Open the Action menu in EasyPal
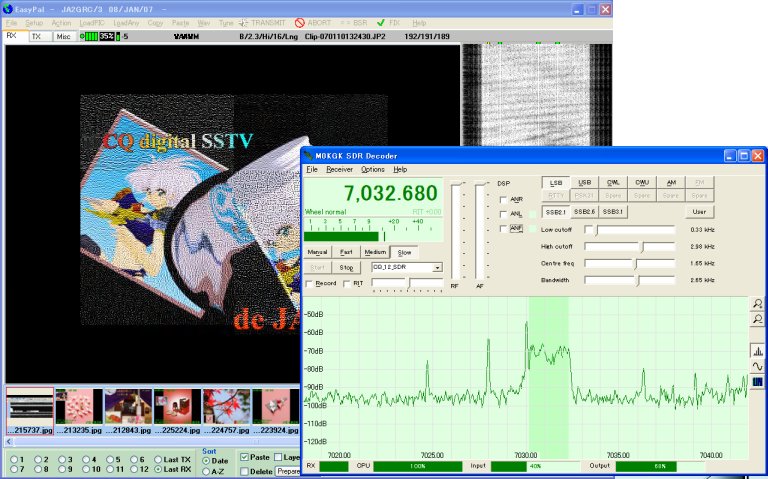 click(61, 23)
